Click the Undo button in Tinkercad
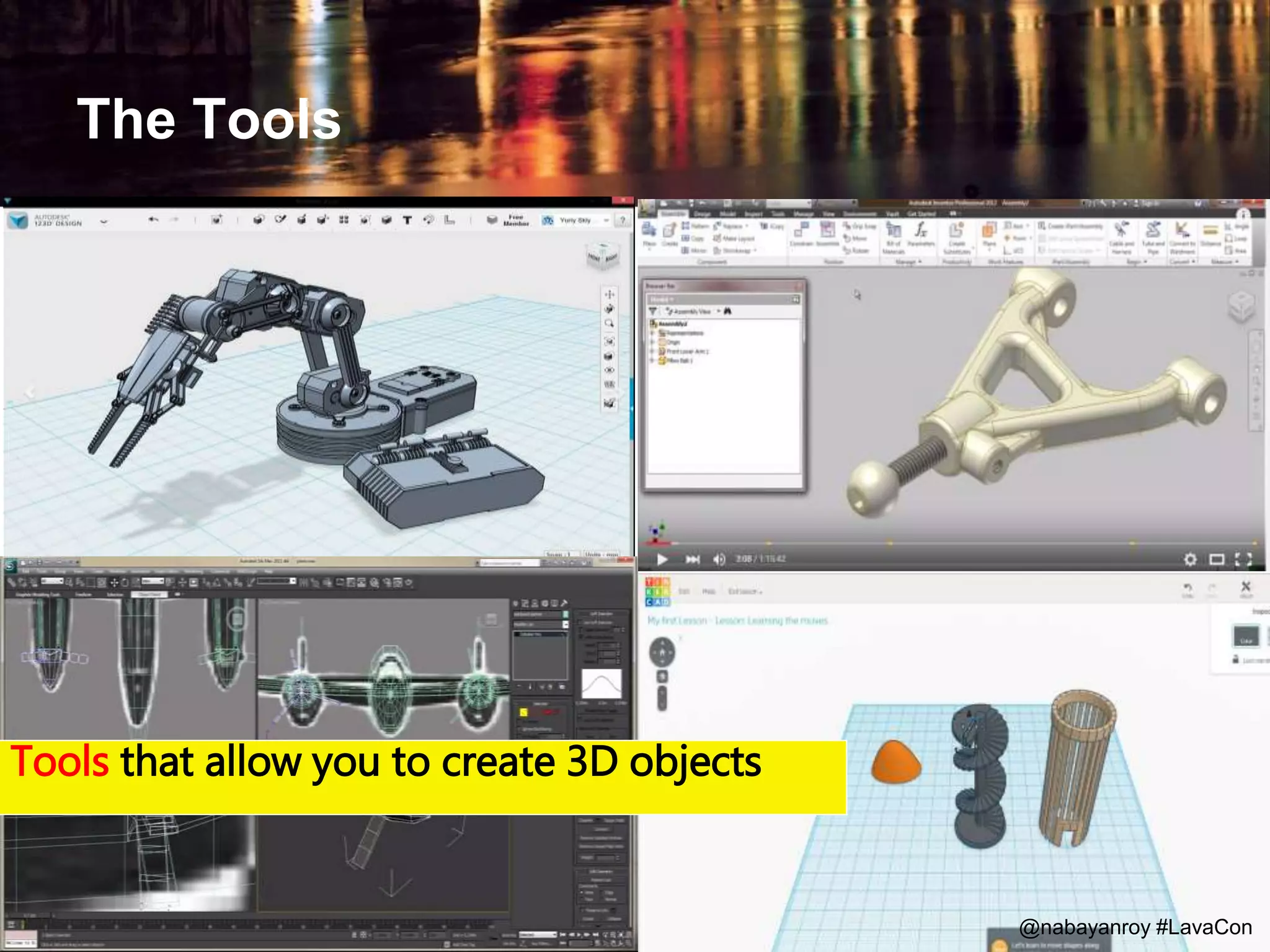 point(1188,589)
